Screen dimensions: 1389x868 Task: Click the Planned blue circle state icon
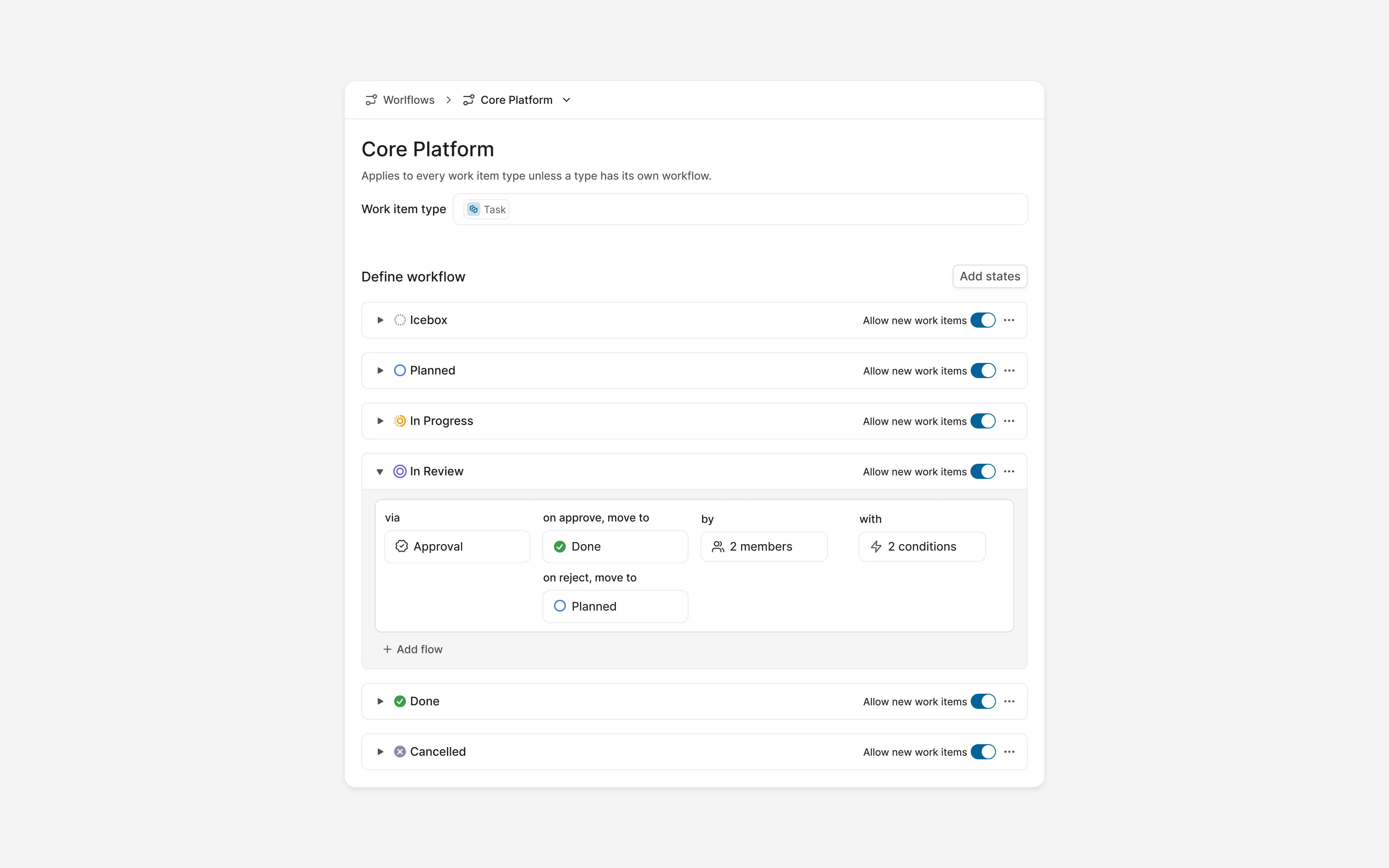tap(400, 371)
